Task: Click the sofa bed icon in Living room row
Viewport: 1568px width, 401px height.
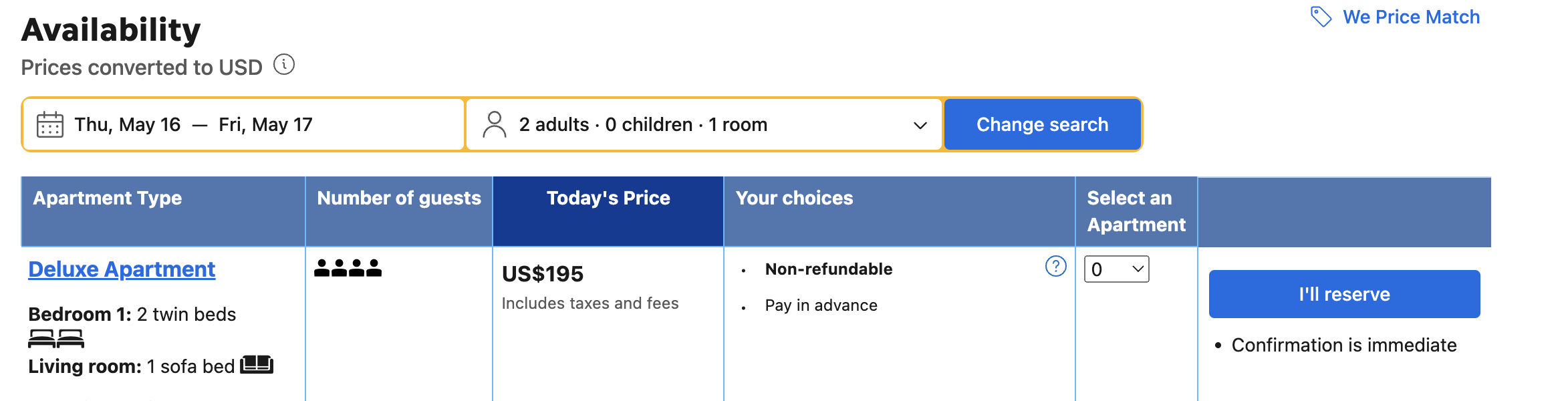Action: (x=257, y=366)
